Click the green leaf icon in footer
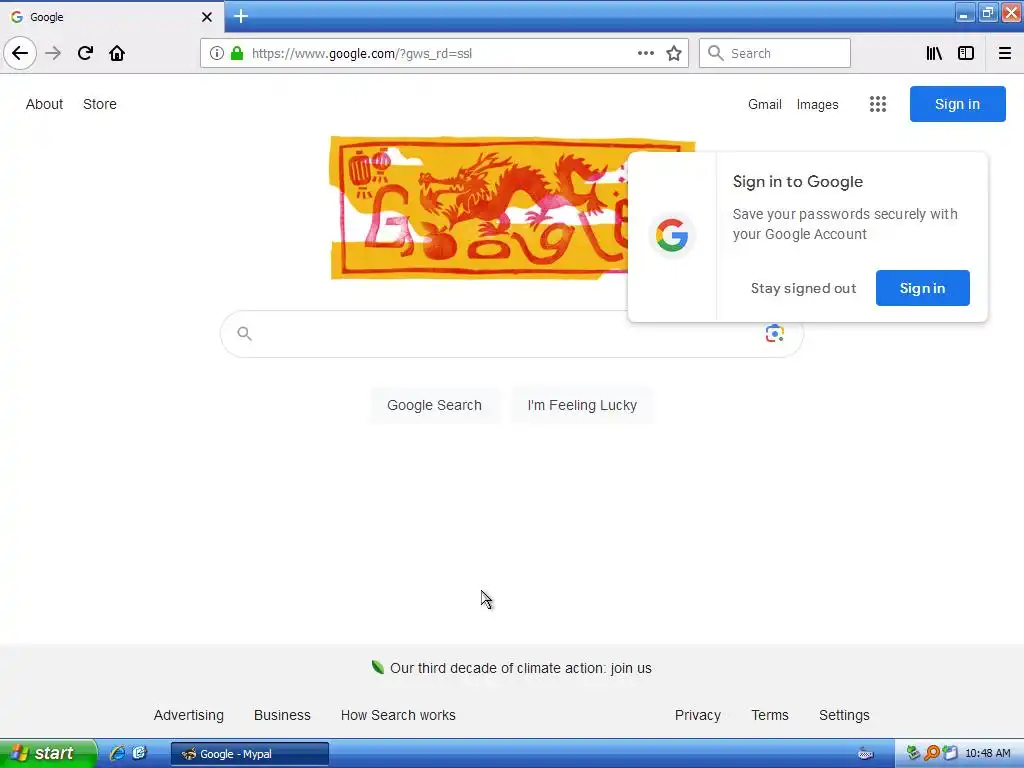Image resolution: width=1024 pixels, height=768 pixels. [377, 667]
